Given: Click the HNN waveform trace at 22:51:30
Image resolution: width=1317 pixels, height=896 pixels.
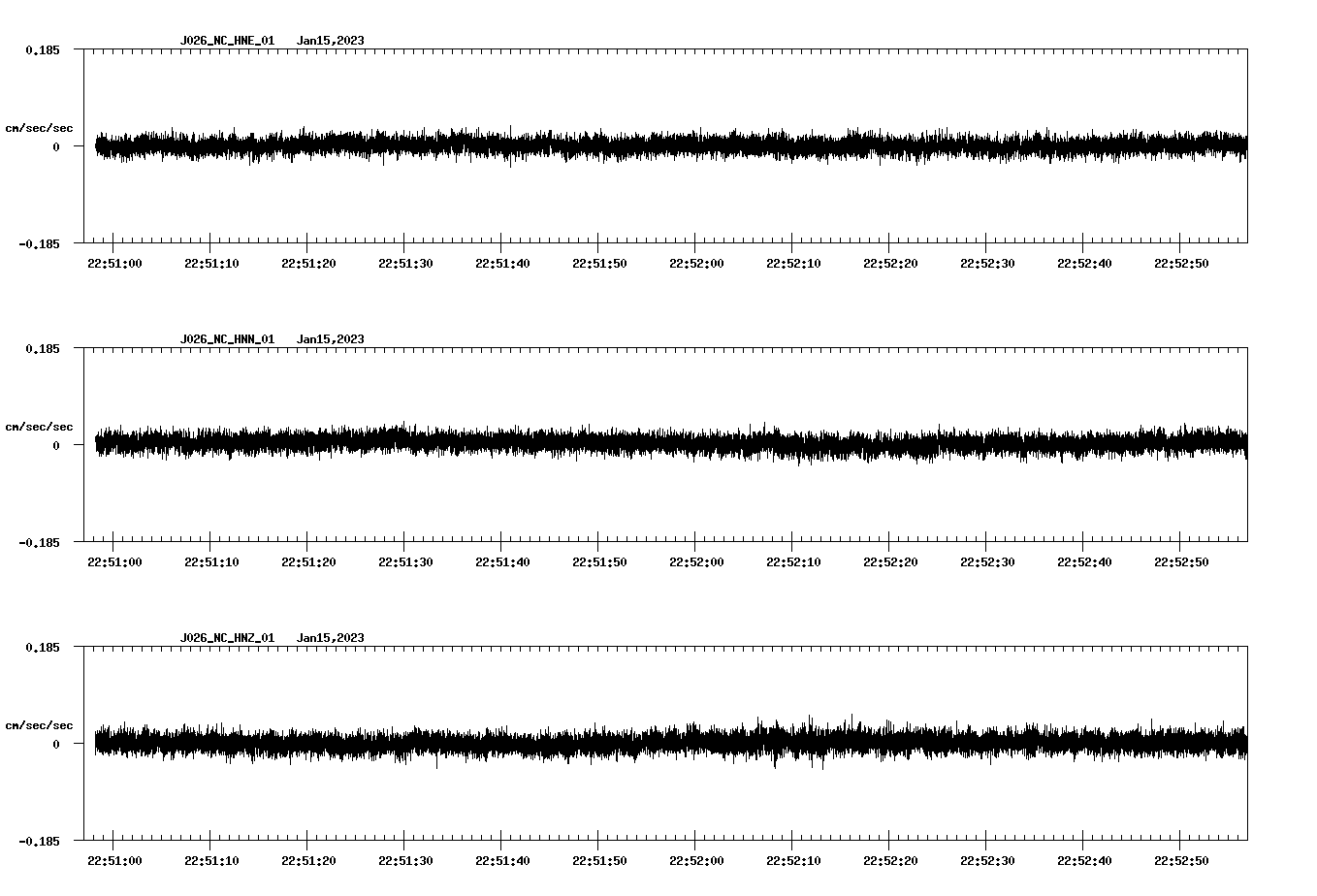Looking at the screenshot, I should tap(404, 439).
